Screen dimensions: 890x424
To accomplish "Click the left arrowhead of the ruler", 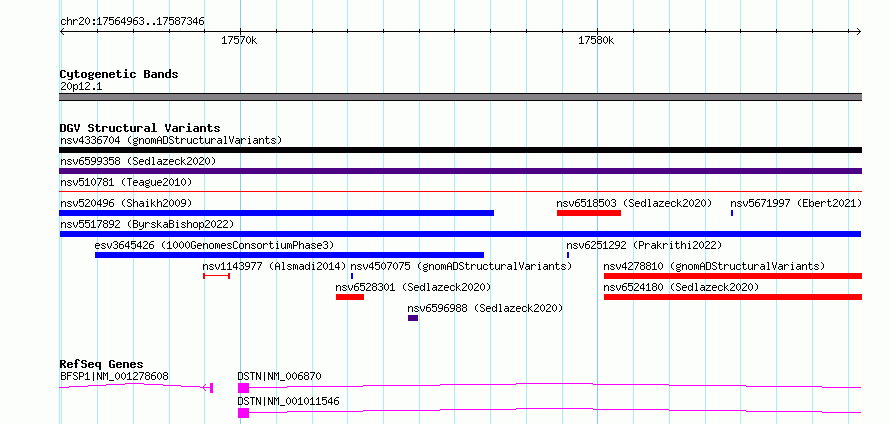I will point(62,31).
